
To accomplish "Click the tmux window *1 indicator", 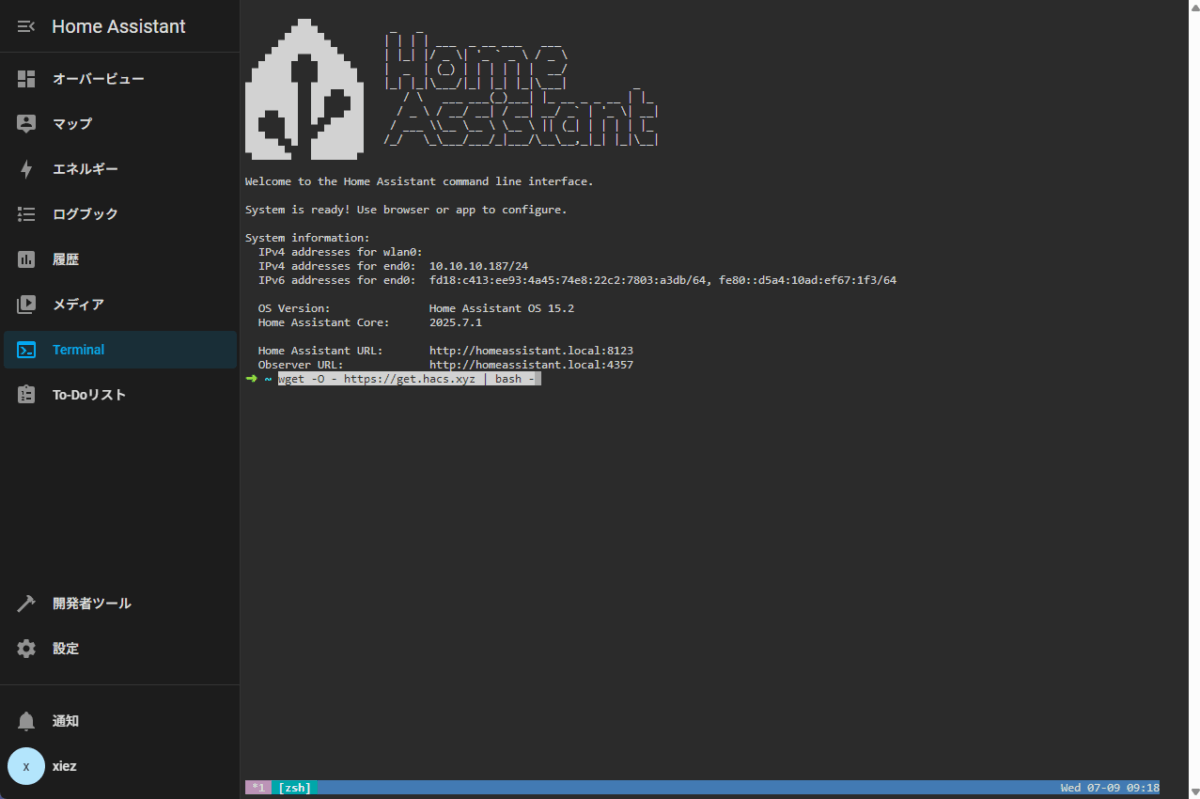I will (x=258, y=788).
